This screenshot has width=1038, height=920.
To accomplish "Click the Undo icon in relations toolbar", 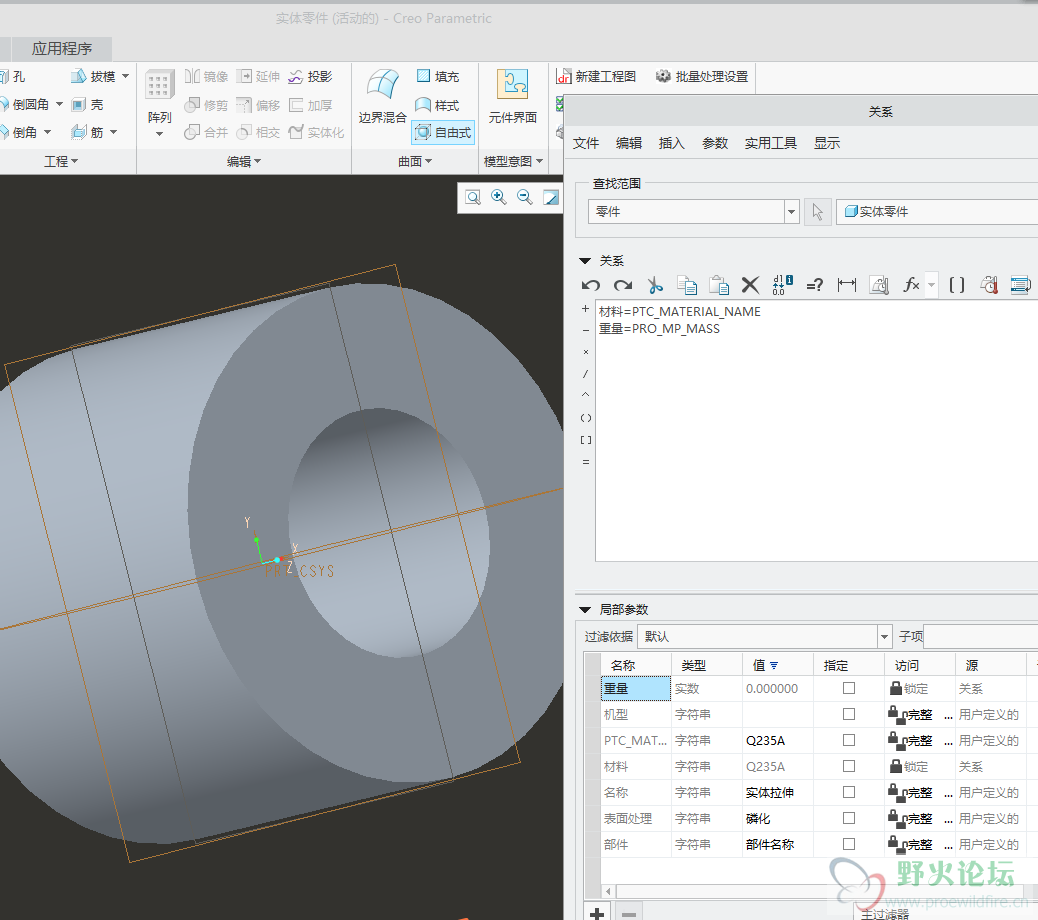I will (x=590, y=285).
